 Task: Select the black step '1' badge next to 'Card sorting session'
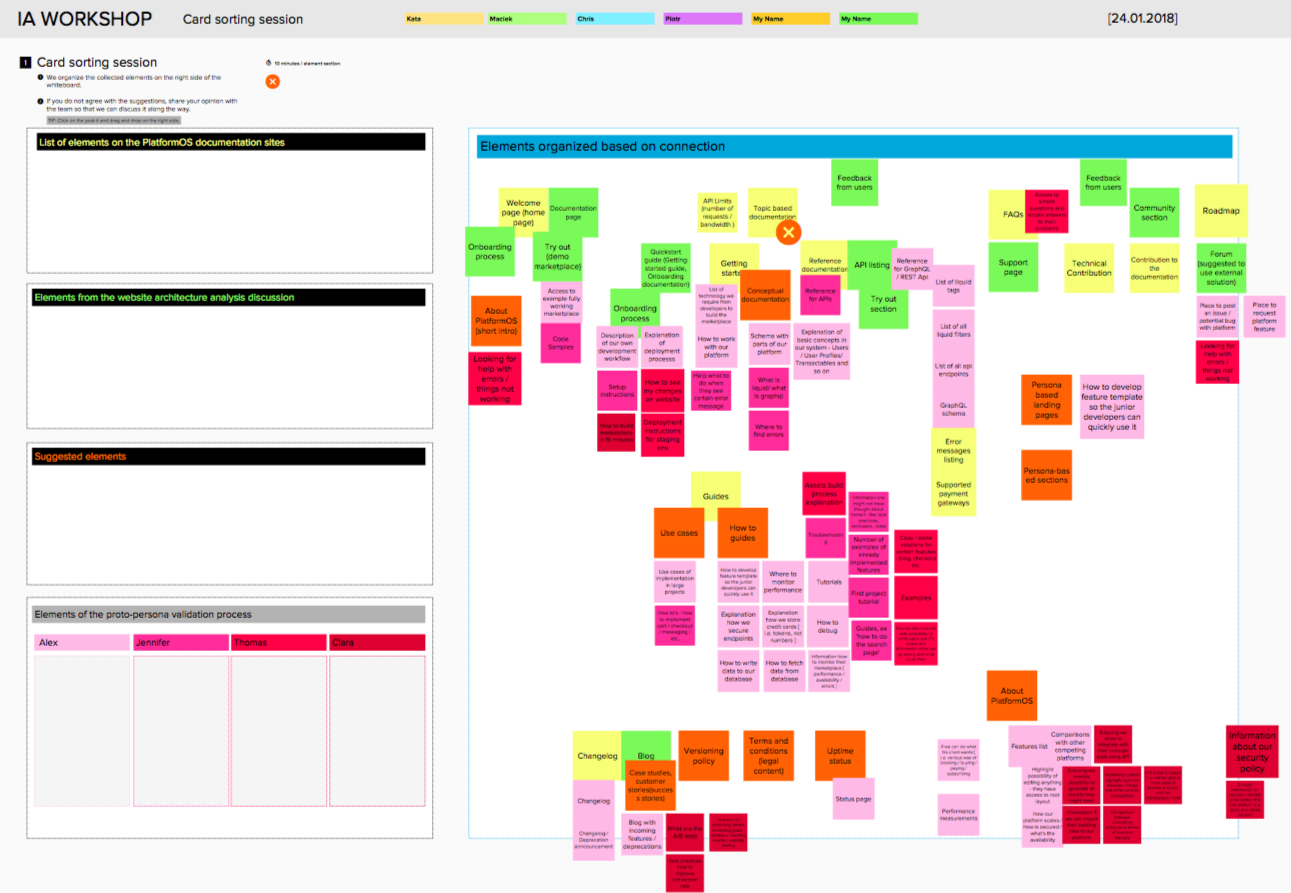[24, 62]
